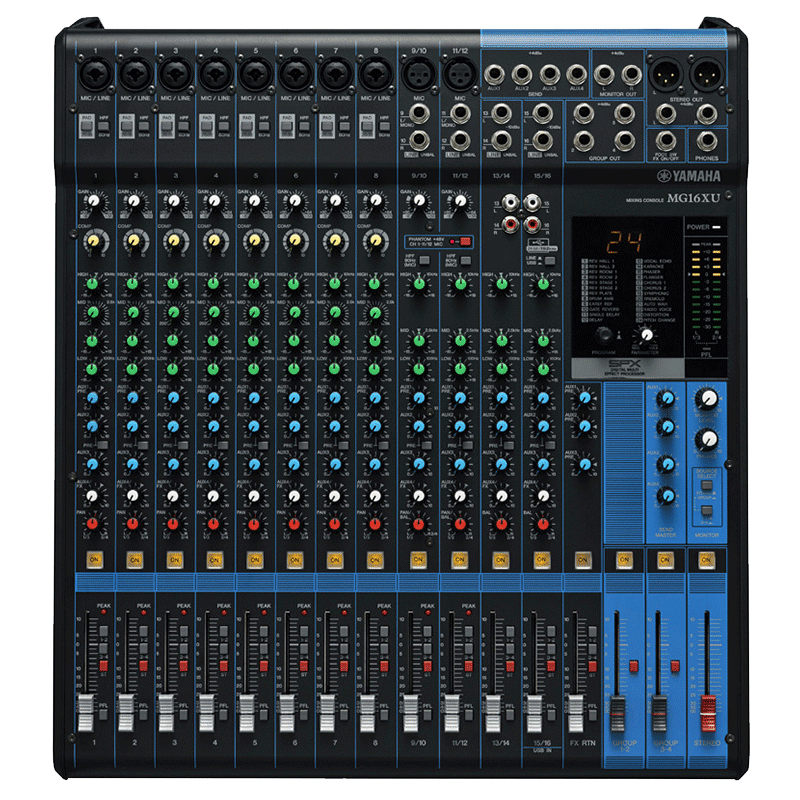Viewport: 800px width, 800px height.
Task: Click channel 1 MIC/LINE combo jack
Action: click(95, 74)
